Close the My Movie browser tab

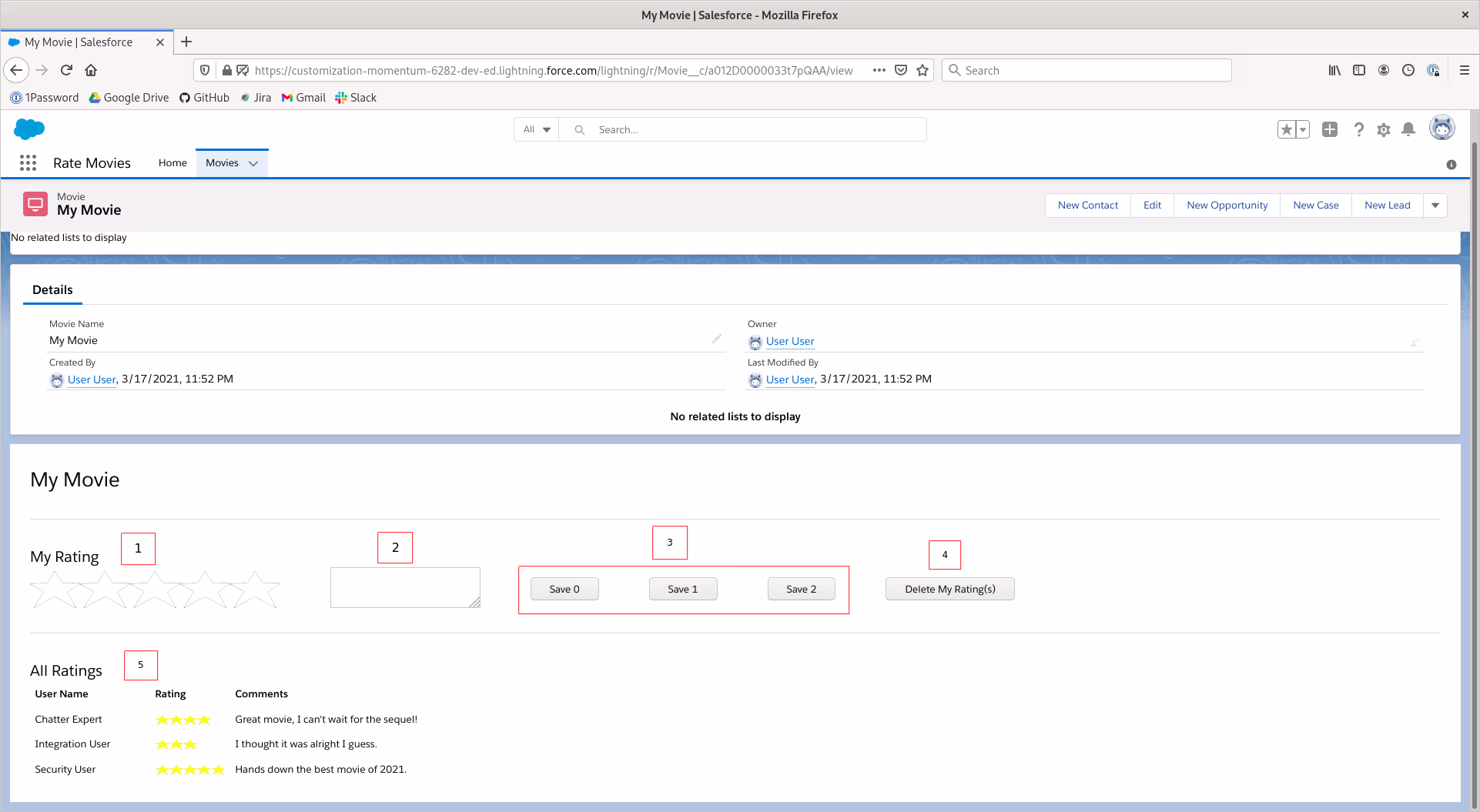(x=160, y=42)
